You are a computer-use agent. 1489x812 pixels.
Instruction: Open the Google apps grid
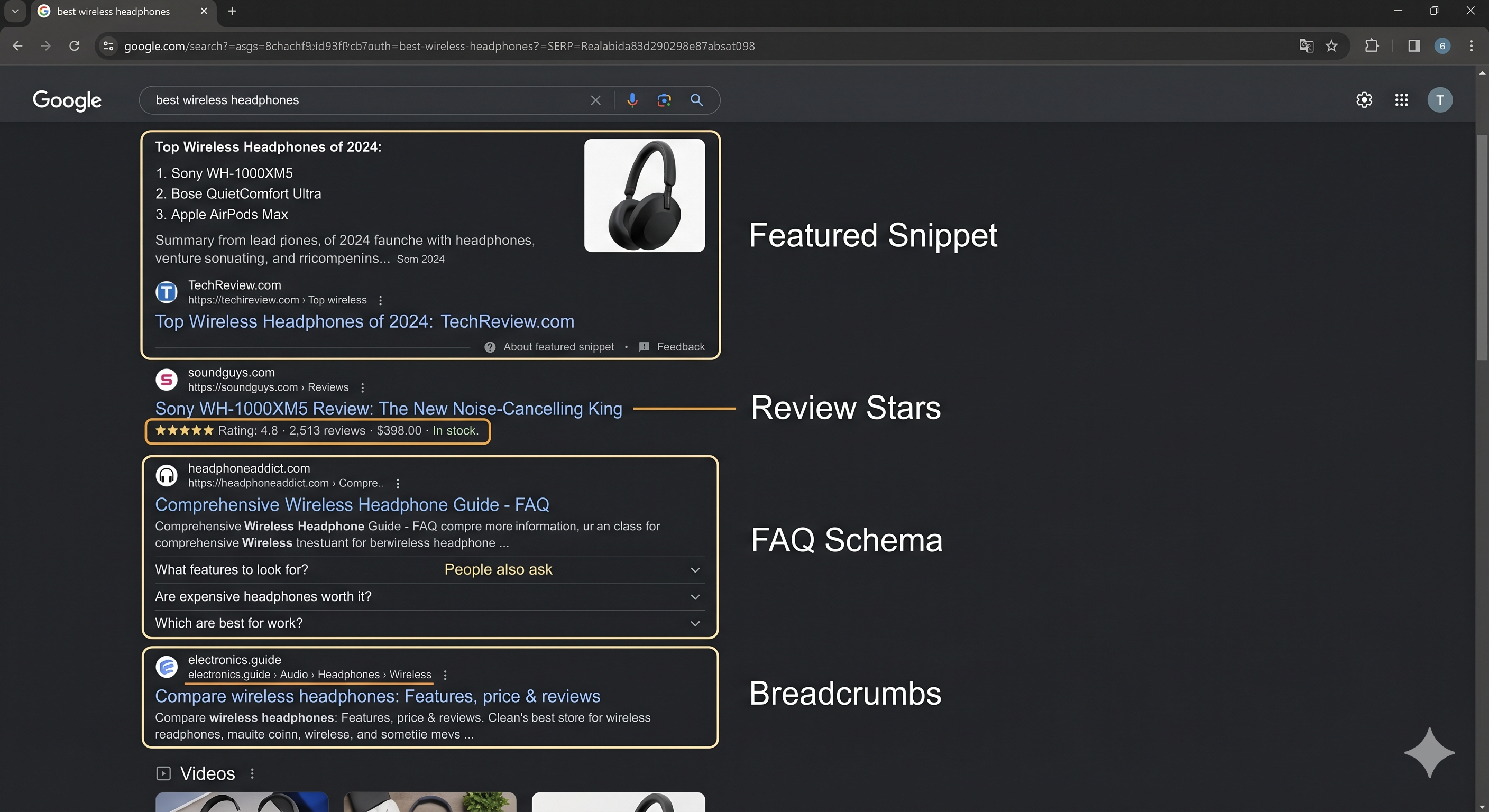[1401, 100]
